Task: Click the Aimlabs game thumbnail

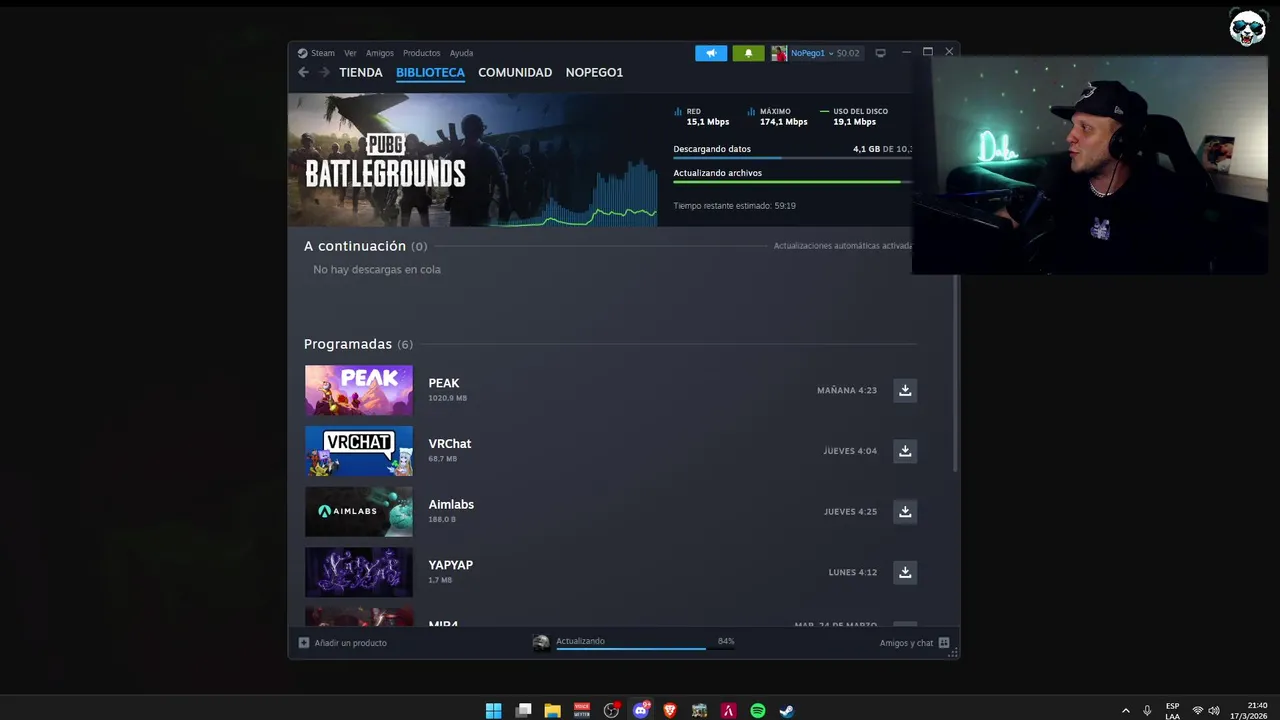Action: (359, 512)
